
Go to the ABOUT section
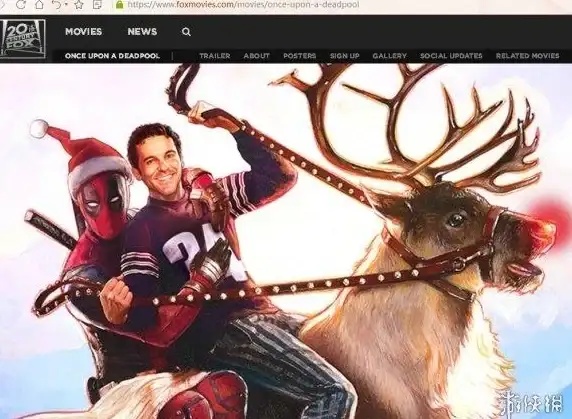tap(256, 56)
